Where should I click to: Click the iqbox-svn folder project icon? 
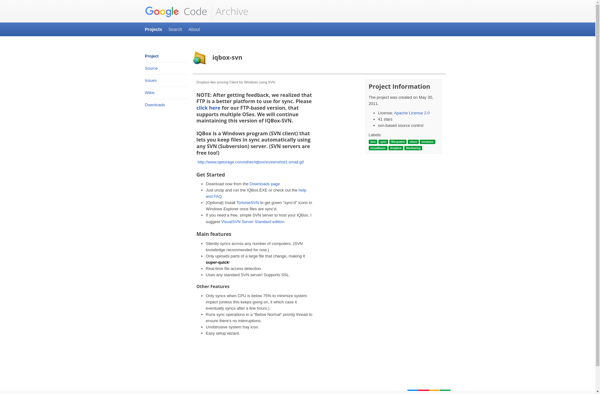(199, 58)
